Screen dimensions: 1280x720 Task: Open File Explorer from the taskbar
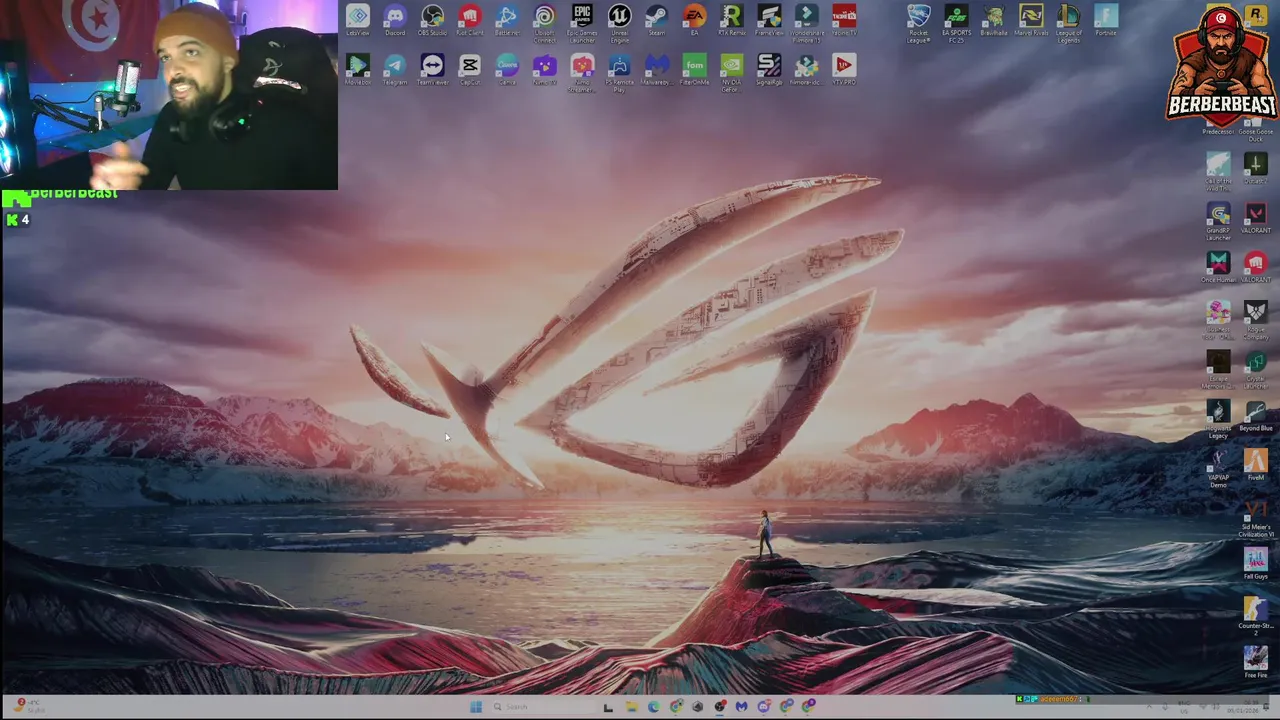point(631,707)
